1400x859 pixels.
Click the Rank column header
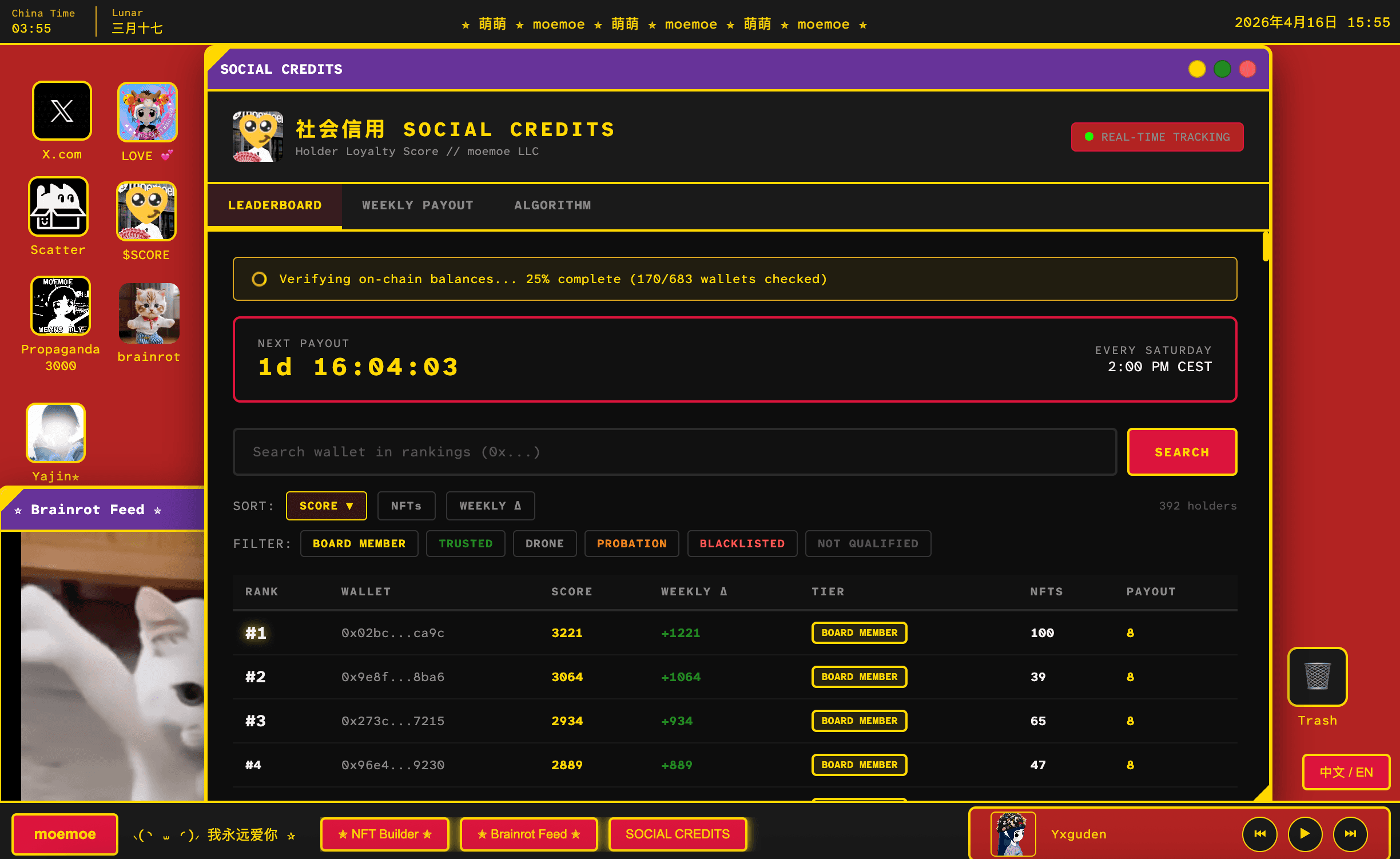(x=262, y=591)
